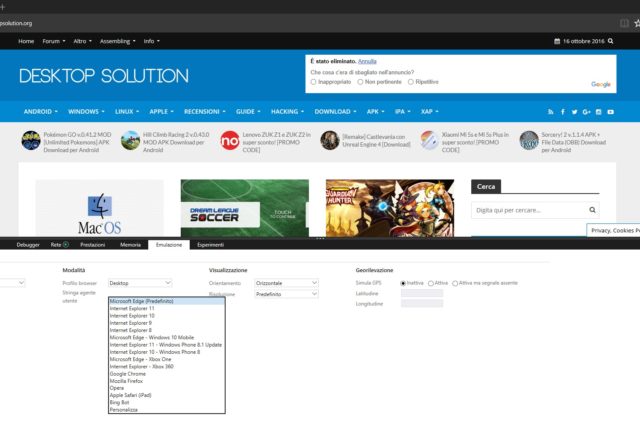Select the Inappropriato ad feedback option
This screenshot has width=640, height=426.
point(315,82)
